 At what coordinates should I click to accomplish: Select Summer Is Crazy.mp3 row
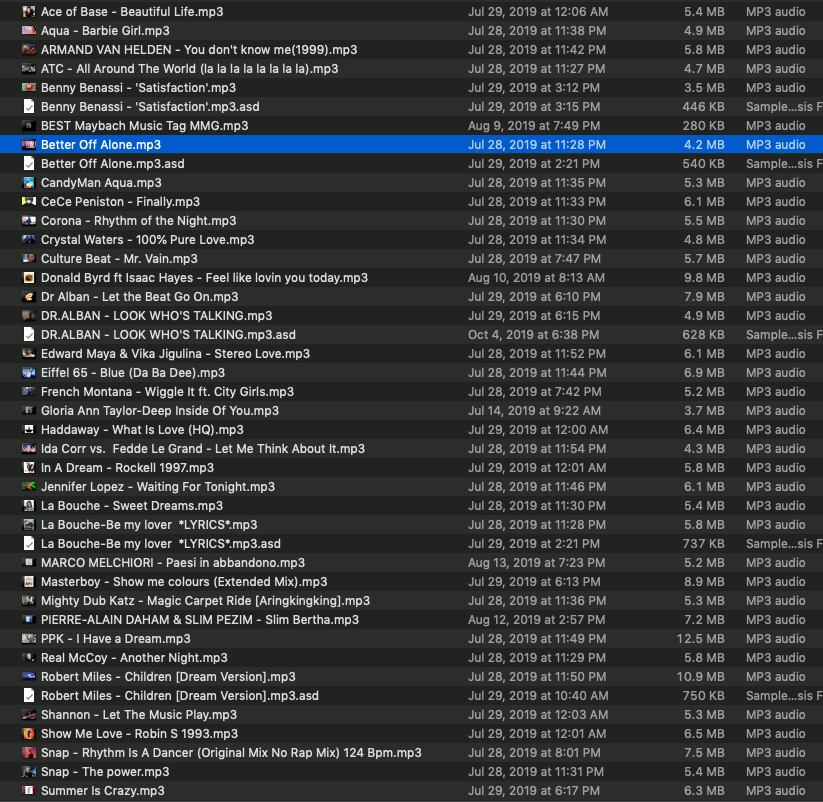(x=412, y=790)
